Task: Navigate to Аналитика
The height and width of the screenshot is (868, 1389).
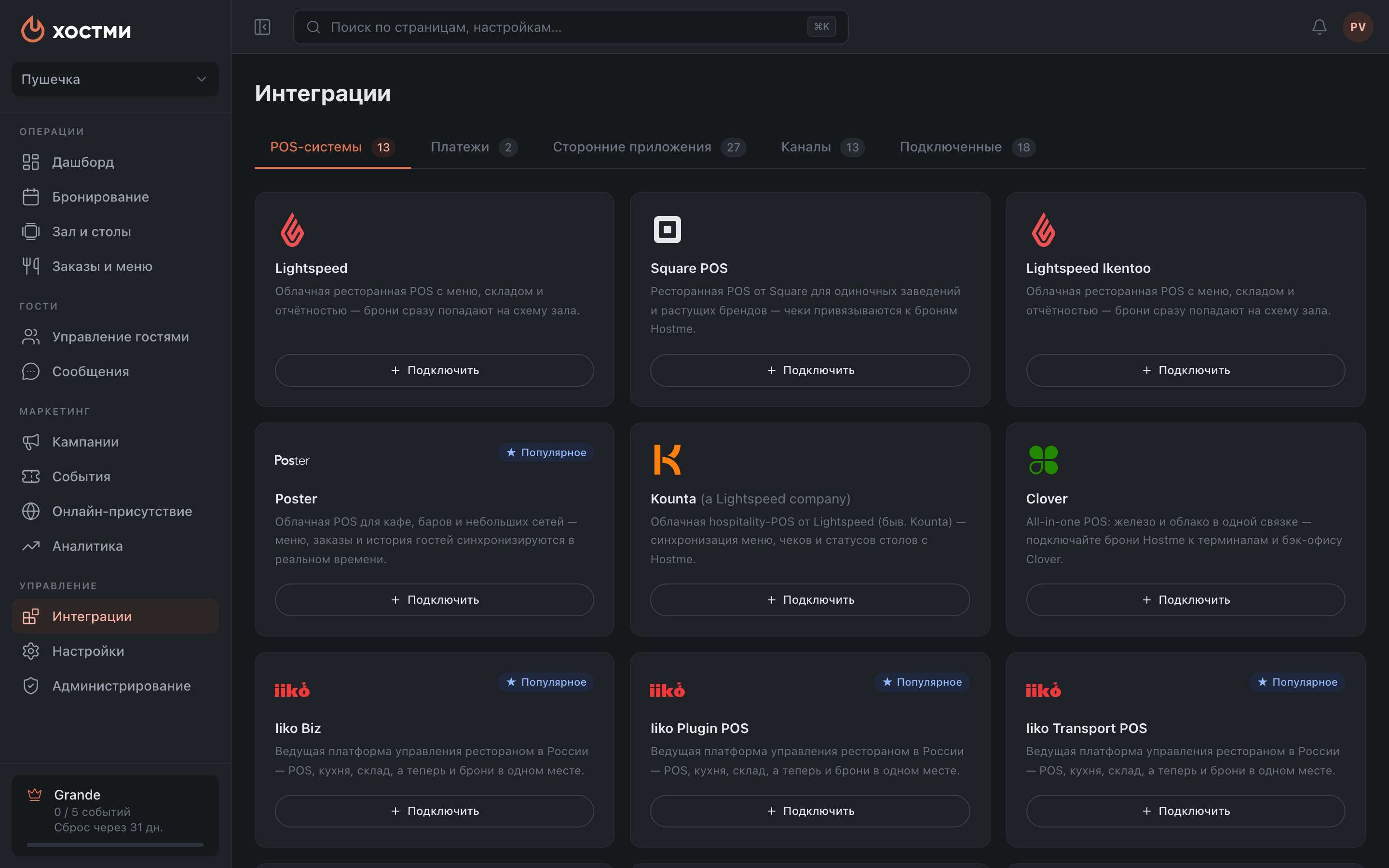Action: 115,546
